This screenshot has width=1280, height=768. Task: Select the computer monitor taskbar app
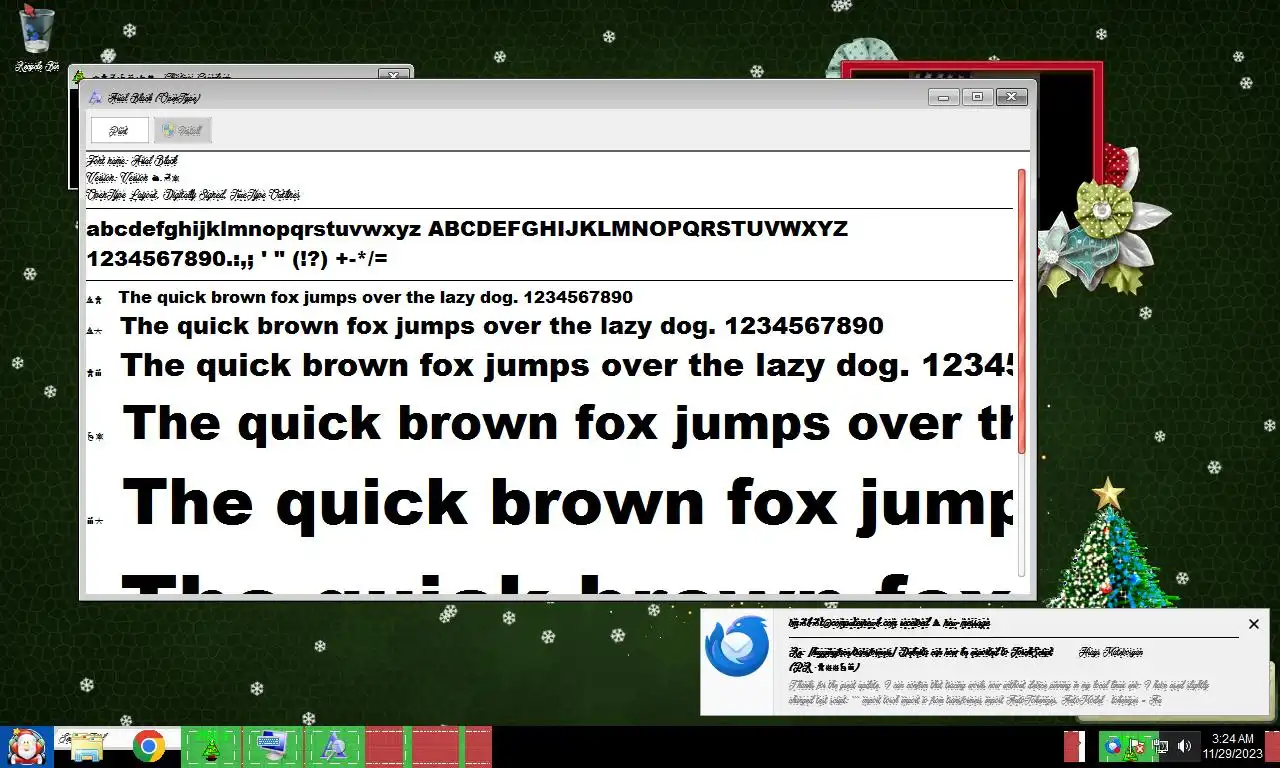(x=270, y=747)
